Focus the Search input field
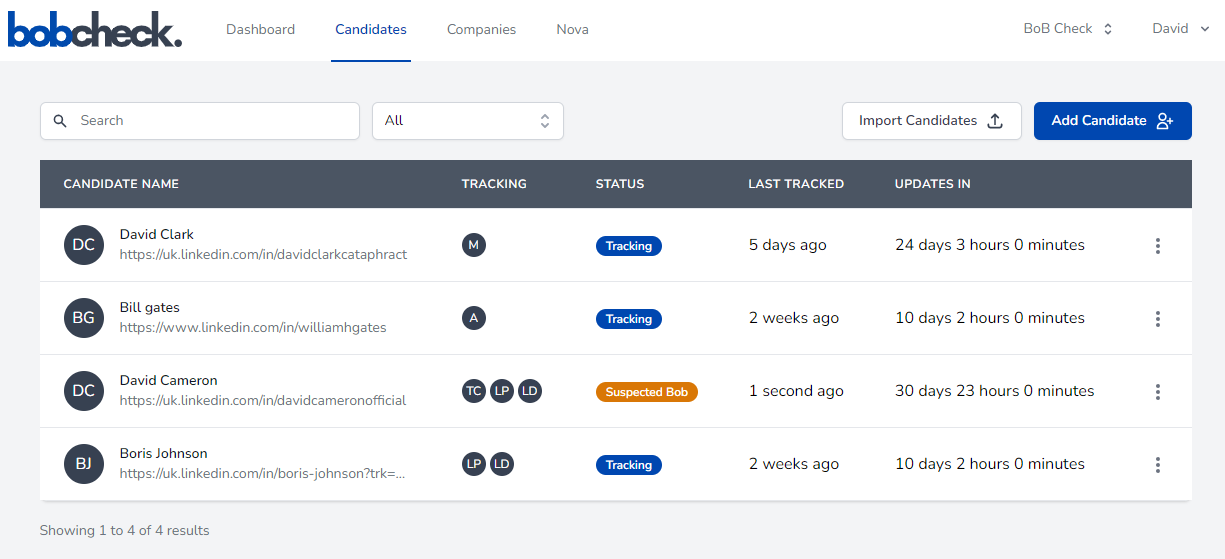 pos(200,121)
